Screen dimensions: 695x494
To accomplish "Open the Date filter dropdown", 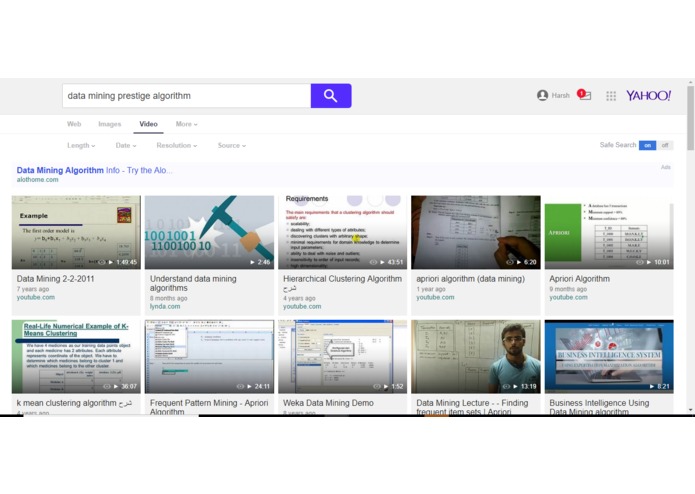I will click(x=126, y=145).
